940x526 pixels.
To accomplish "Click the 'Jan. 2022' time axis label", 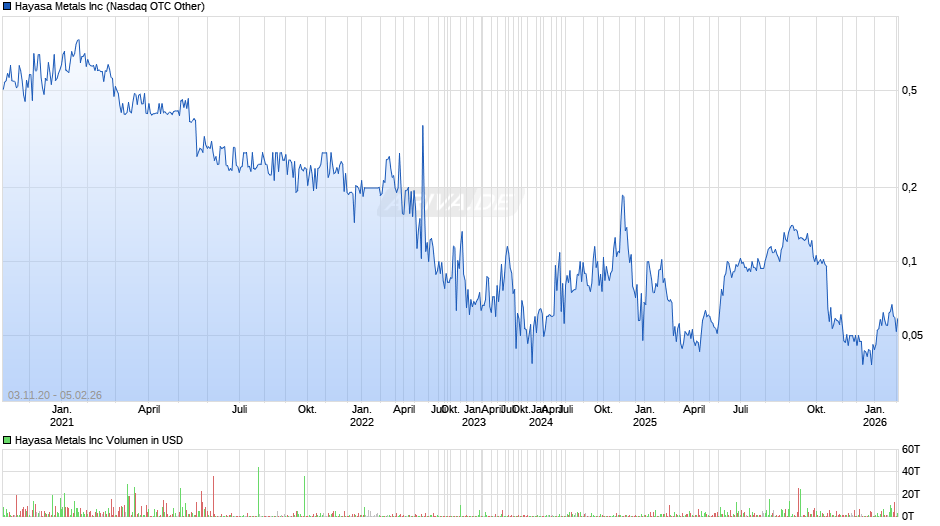I will pyautogui.click(x=361, y=416).
